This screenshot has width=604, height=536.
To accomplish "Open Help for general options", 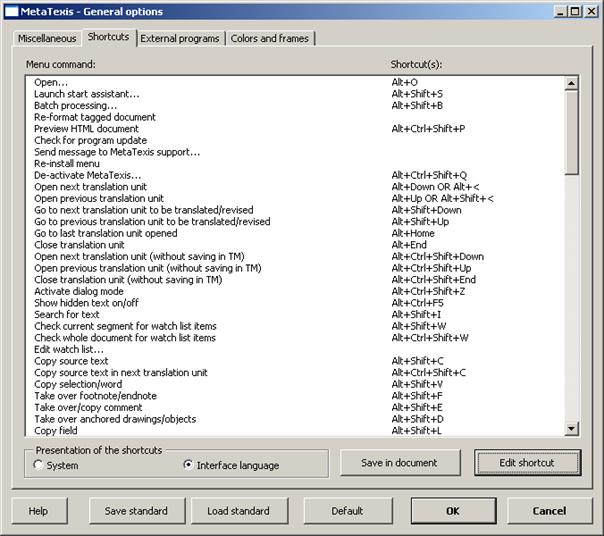I will [x=39, y=511].
